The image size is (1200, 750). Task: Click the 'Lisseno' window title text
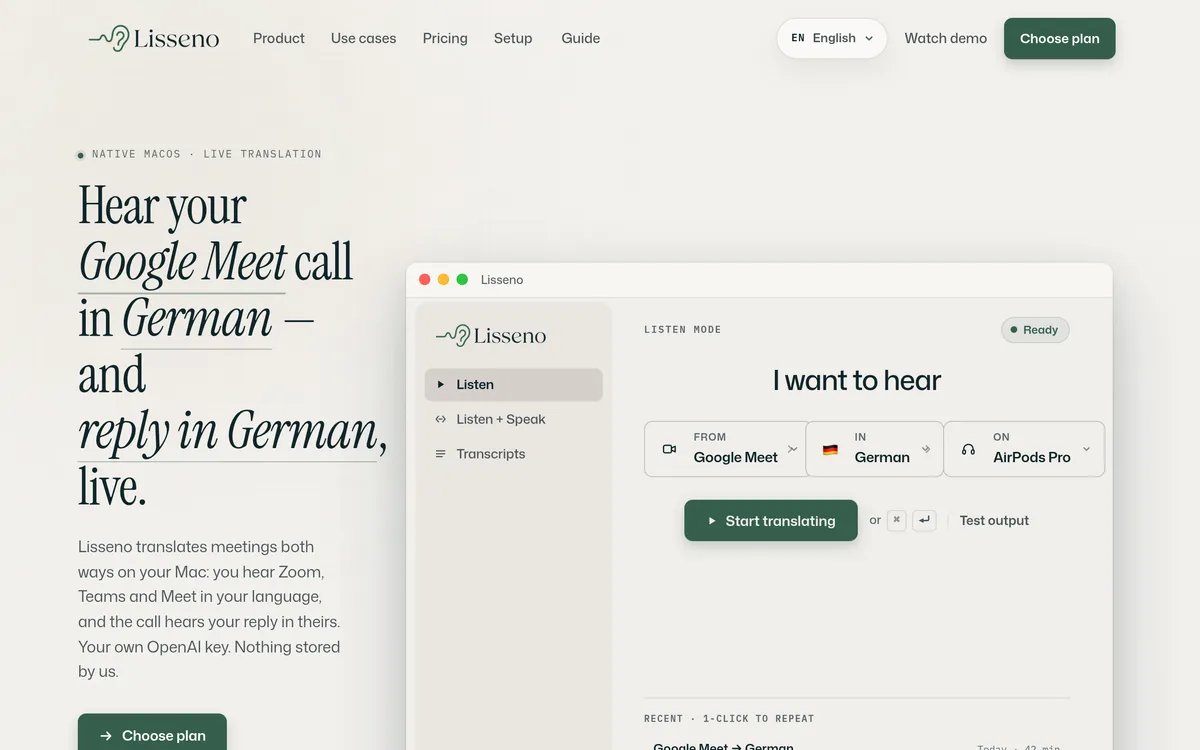(x=502, y=280)
